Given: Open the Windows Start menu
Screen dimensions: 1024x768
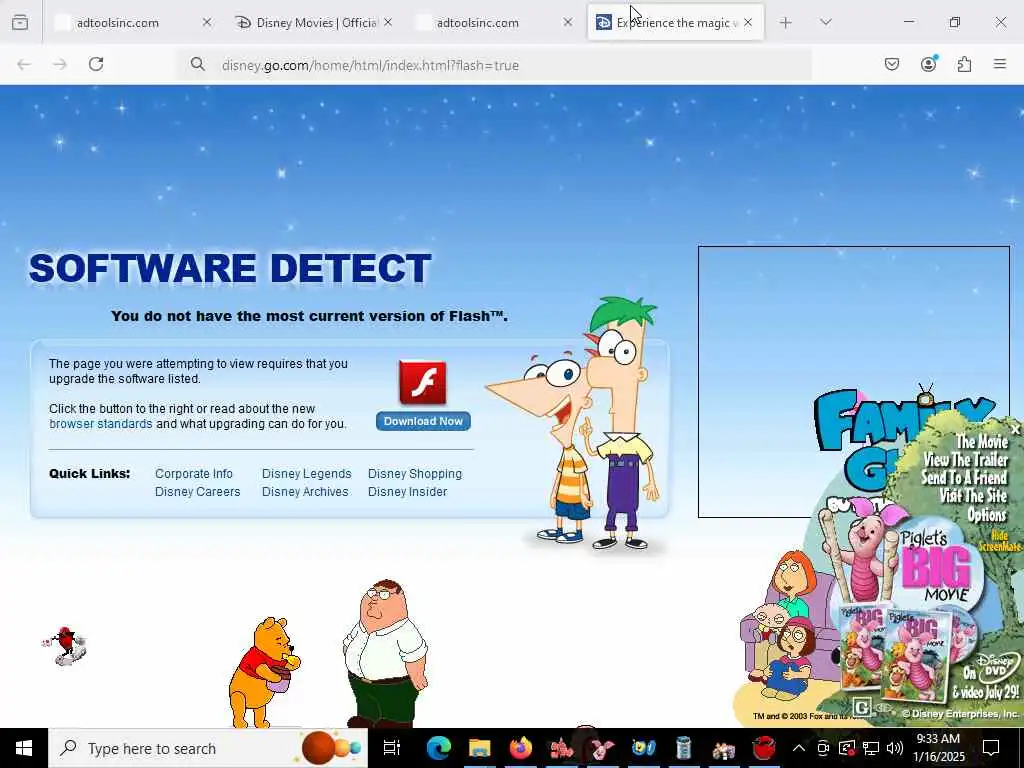Looking at the screenshot, I should [x=24, y=748].
